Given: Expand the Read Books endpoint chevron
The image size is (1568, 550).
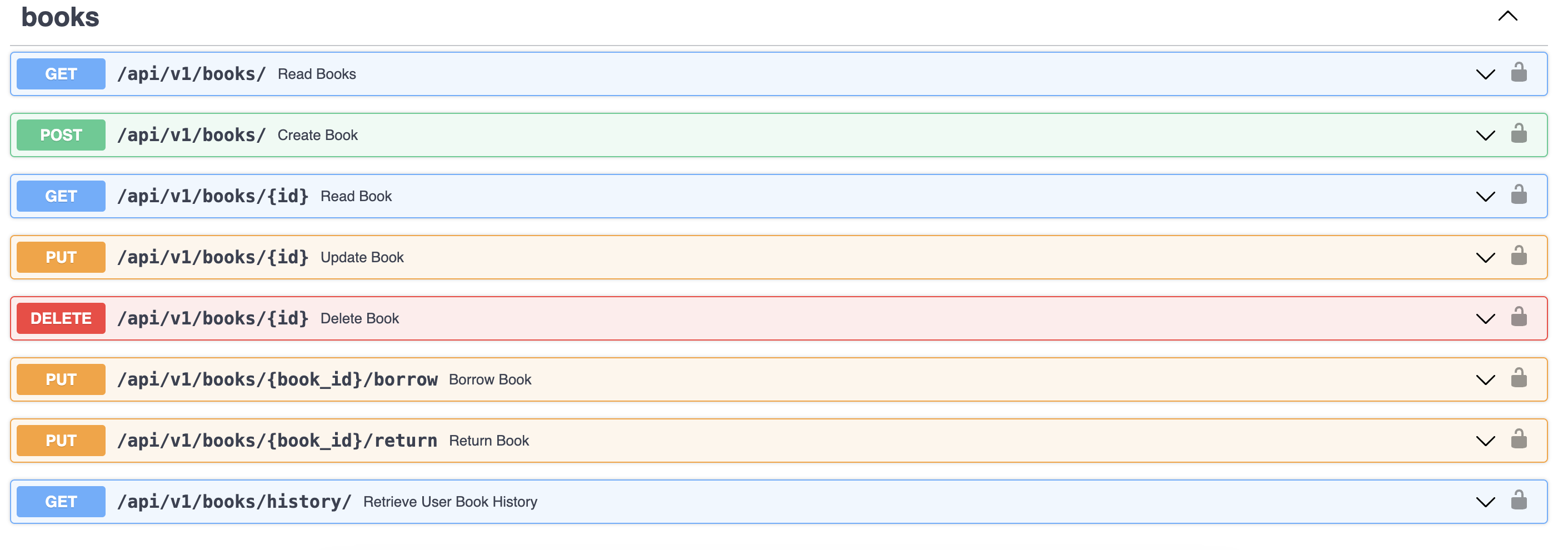Looking at the screenshot, I should tap(1485, 75).
